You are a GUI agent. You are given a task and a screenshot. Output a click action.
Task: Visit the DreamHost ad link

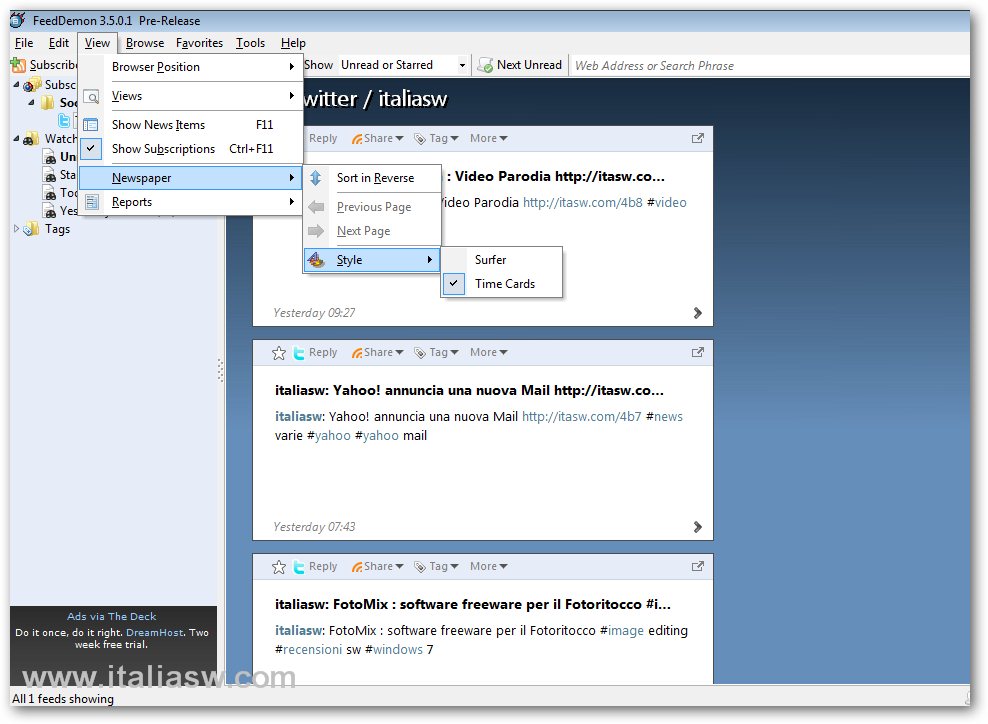155,632
